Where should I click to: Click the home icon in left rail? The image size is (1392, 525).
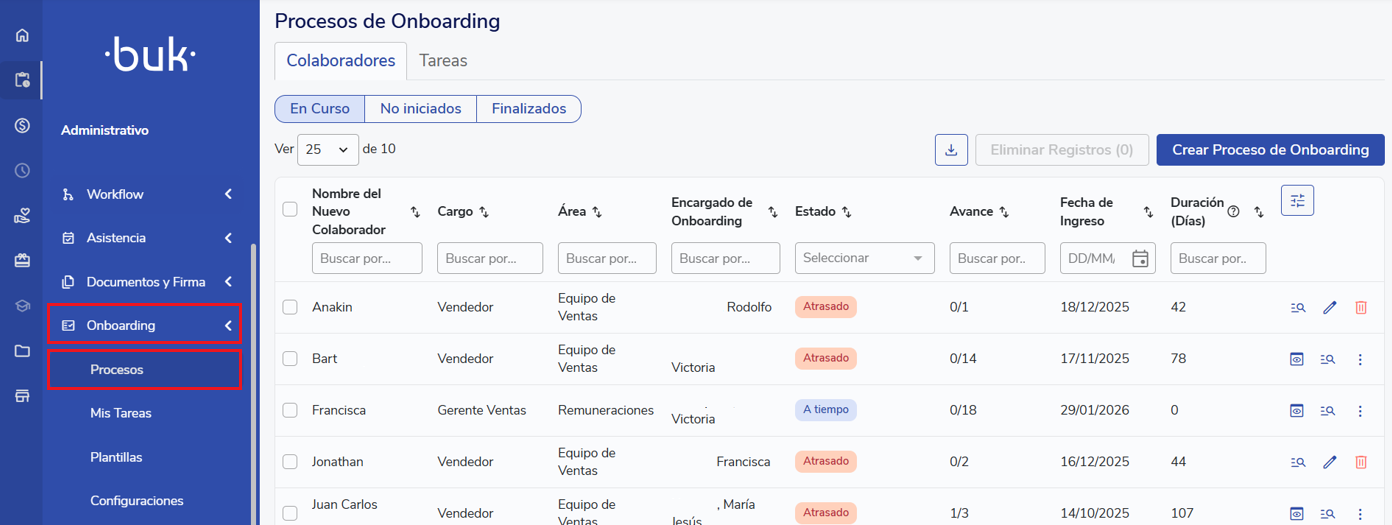coord(22,35)
